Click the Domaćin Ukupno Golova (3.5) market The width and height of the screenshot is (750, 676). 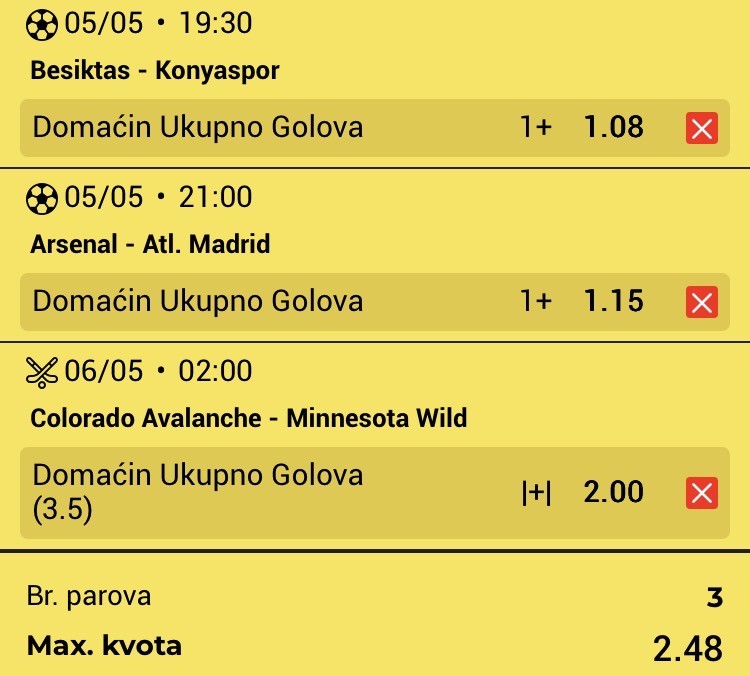click(198, 492)
